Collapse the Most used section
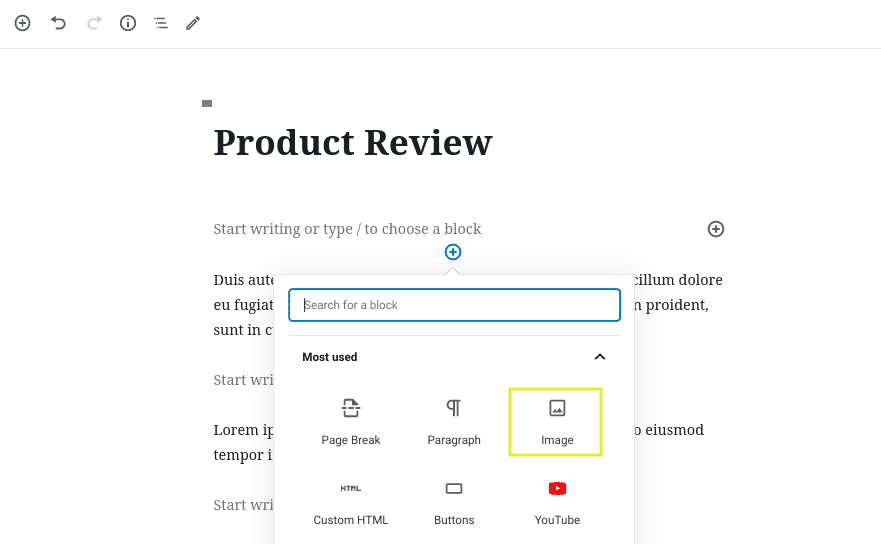Screen dimensions: 881x544 coord(599,357)
